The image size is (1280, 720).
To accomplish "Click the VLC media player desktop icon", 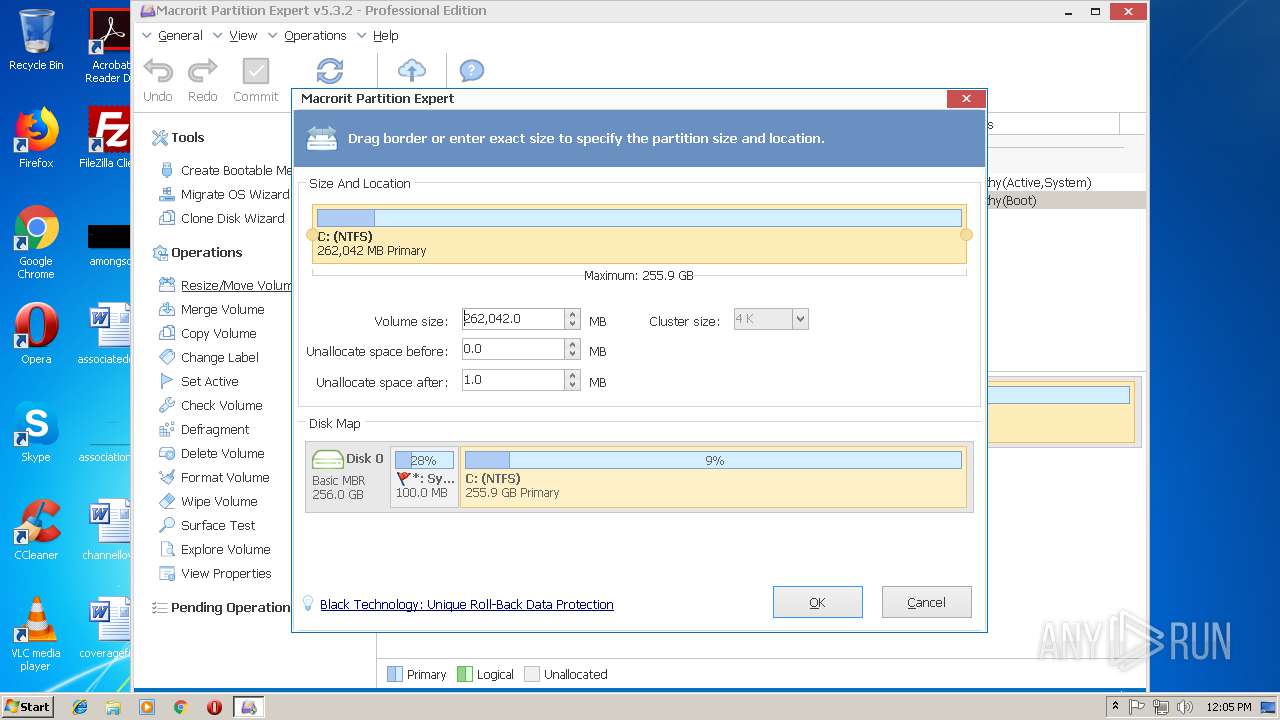I will pyautogui.click(x=36, y=634).
